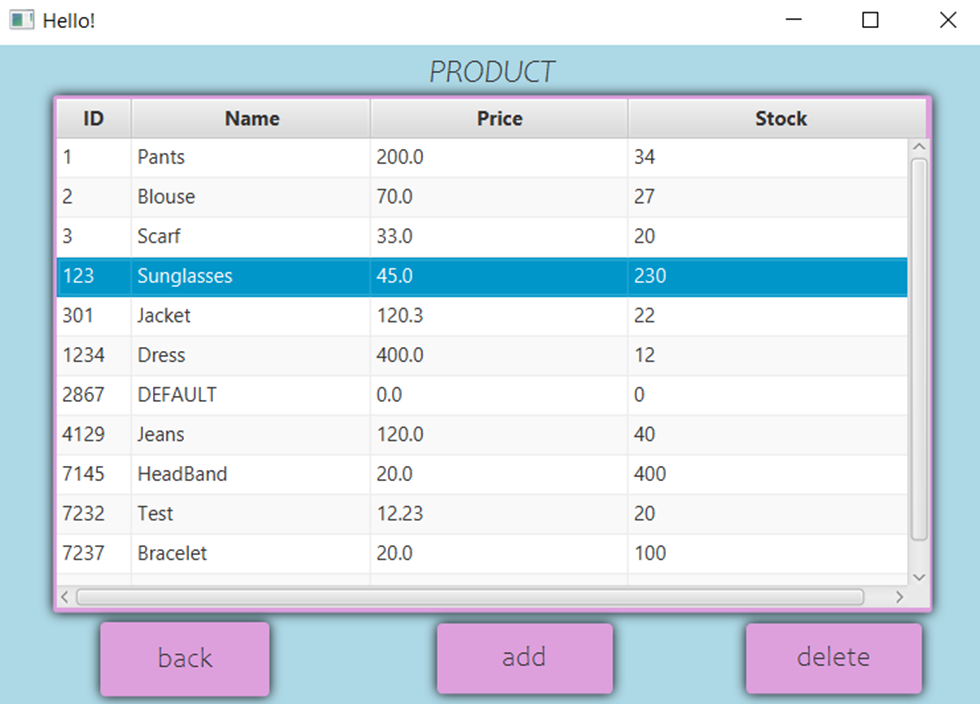Click the HeadBand row price 20.0

coord(499,474)
